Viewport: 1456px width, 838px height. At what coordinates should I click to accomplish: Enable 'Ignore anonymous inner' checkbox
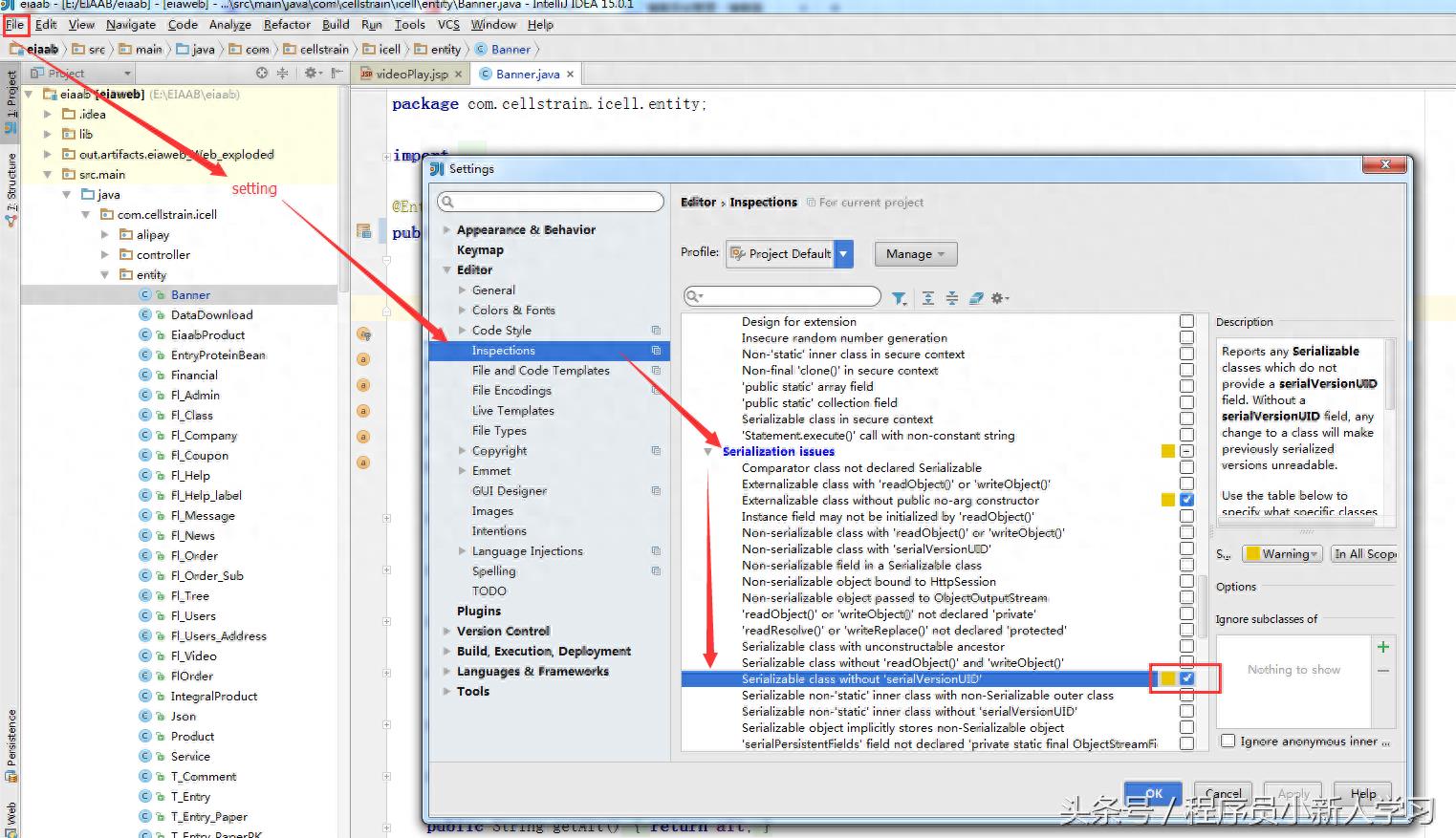tap(1228, 741)
